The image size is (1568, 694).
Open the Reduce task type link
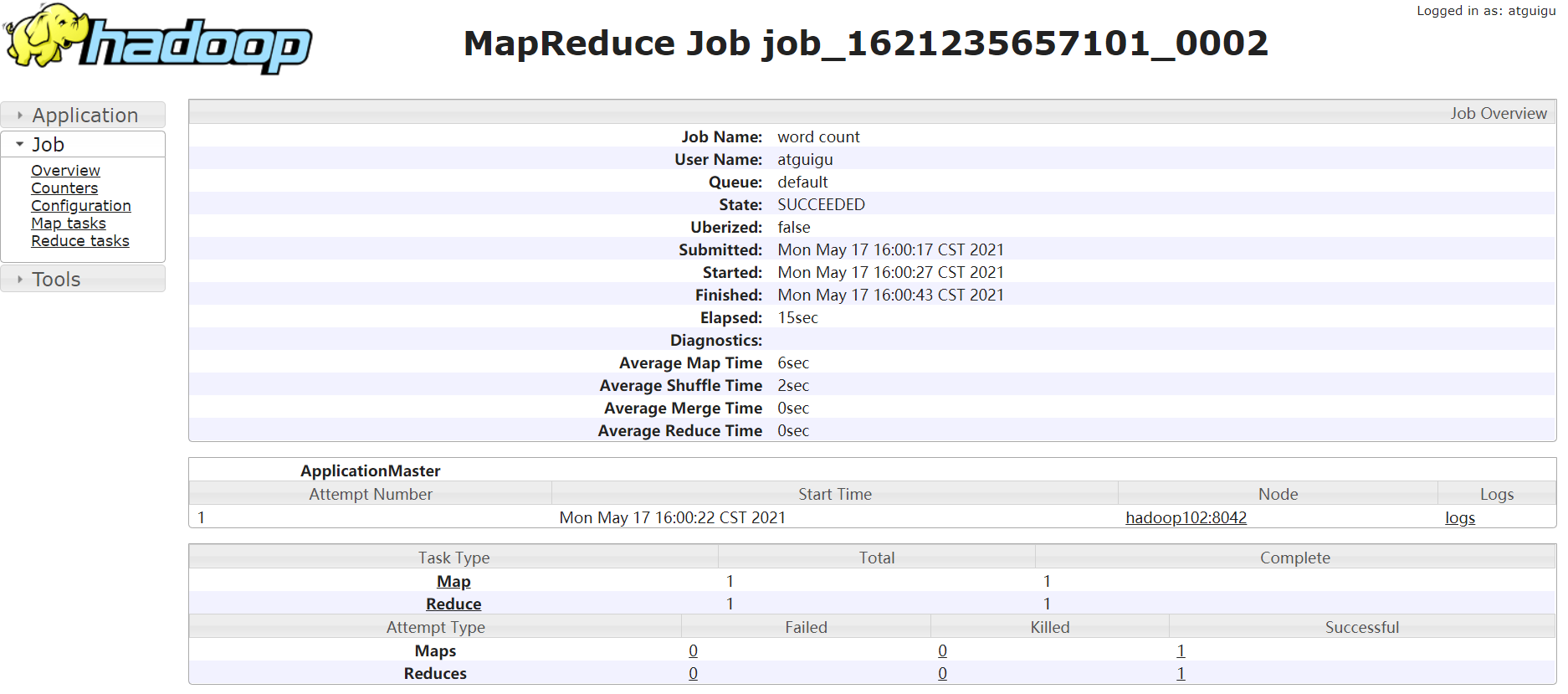pyautogui.click(x=453, y=604)
